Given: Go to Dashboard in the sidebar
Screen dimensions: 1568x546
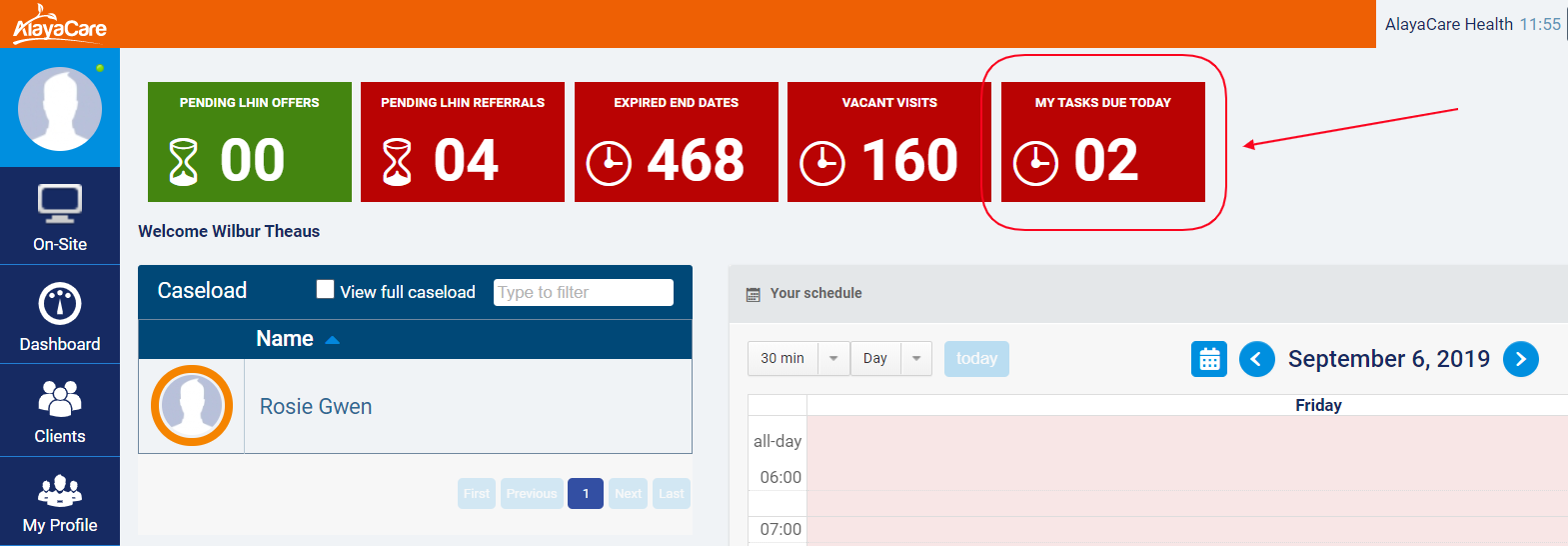Looking at the screenshot, I should 60,316.
